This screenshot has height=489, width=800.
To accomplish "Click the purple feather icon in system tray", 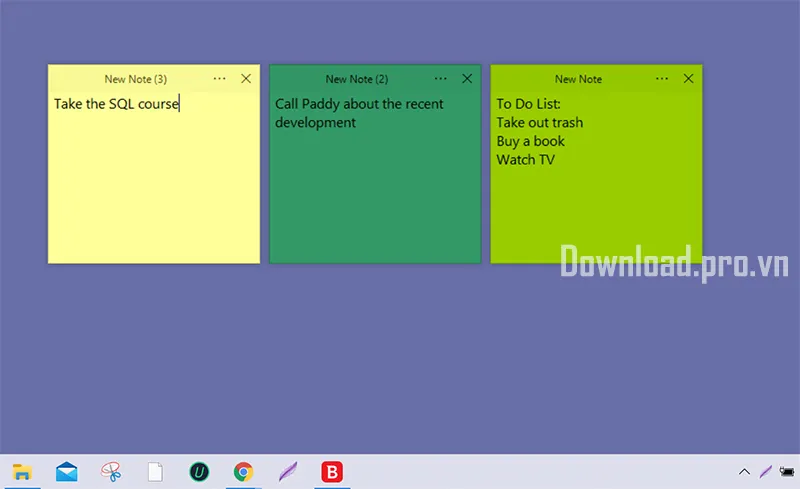I will coord(765,472).
